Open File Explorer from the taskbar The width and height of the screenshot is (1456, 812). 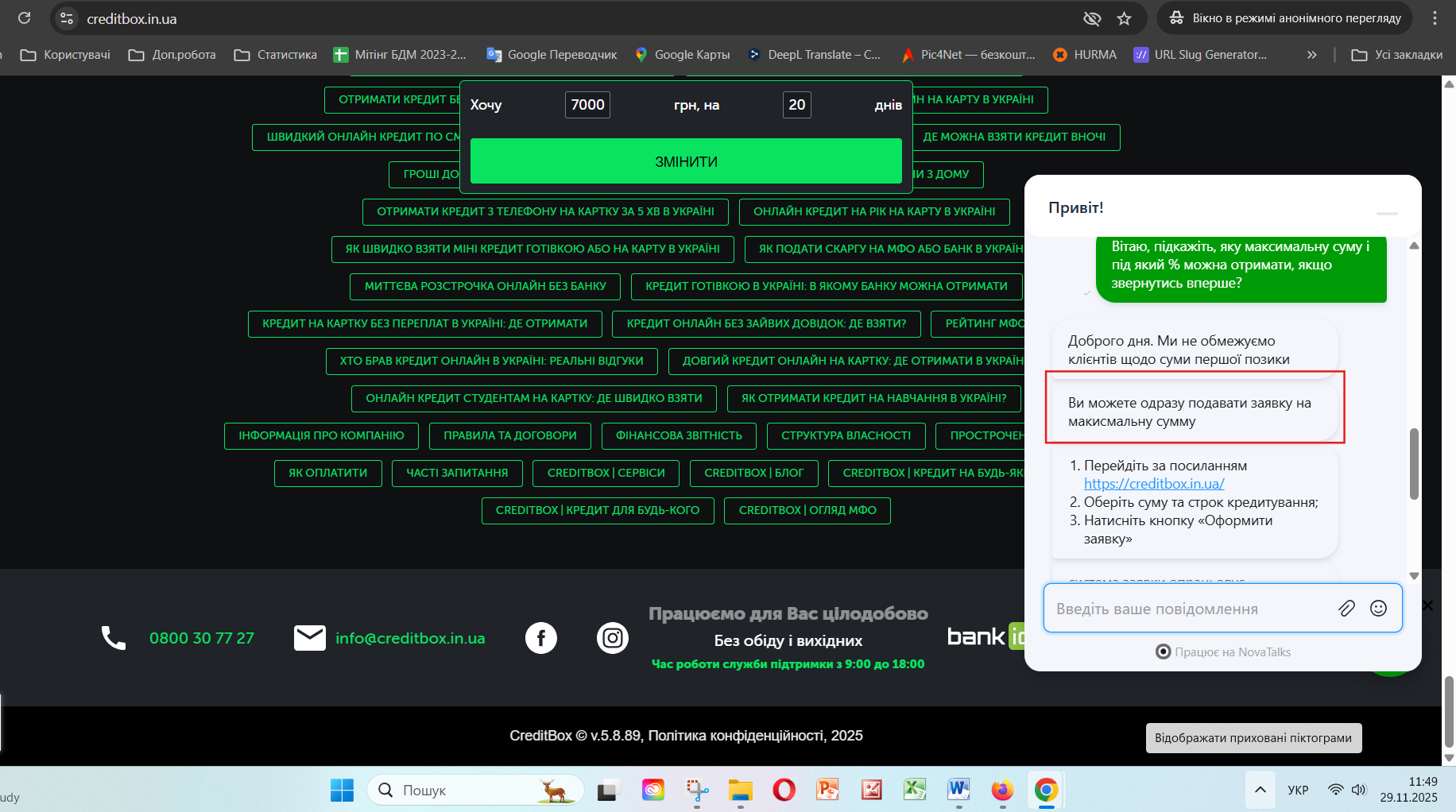[x=740, y=790]
